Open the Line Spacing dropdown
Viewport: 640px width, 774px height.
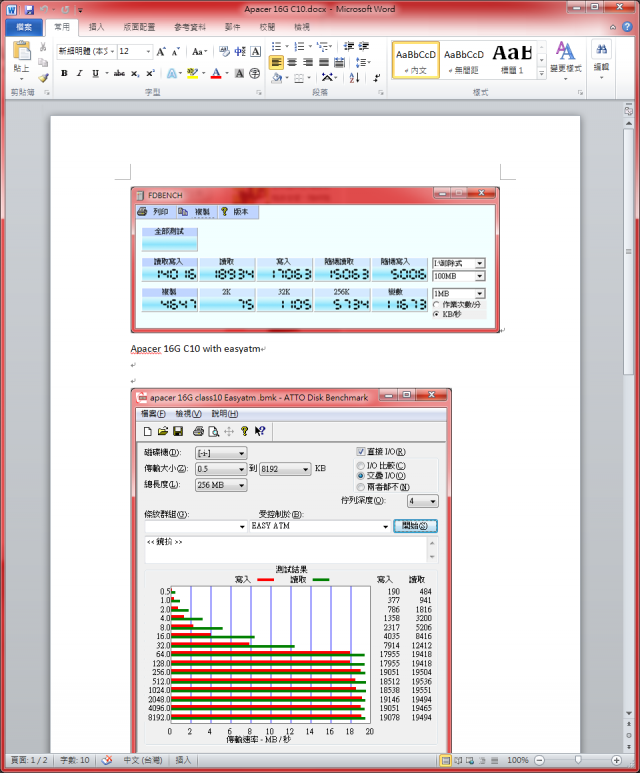click(363, 62)
